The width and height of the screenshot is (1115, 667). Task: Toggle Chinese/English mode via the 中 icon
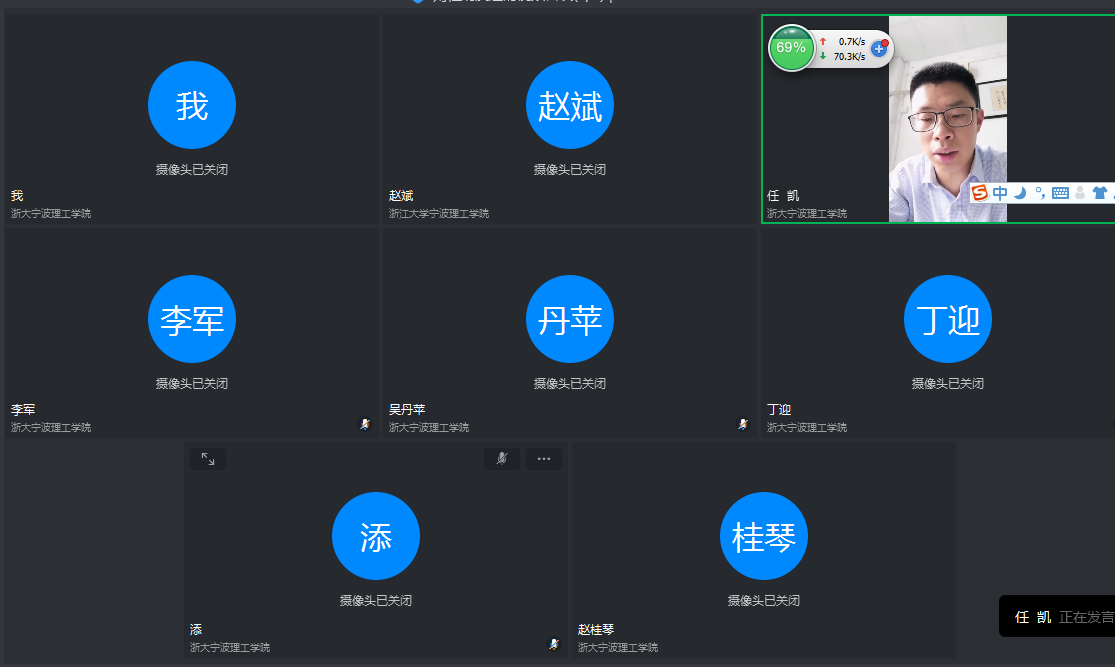(1000, 193)
